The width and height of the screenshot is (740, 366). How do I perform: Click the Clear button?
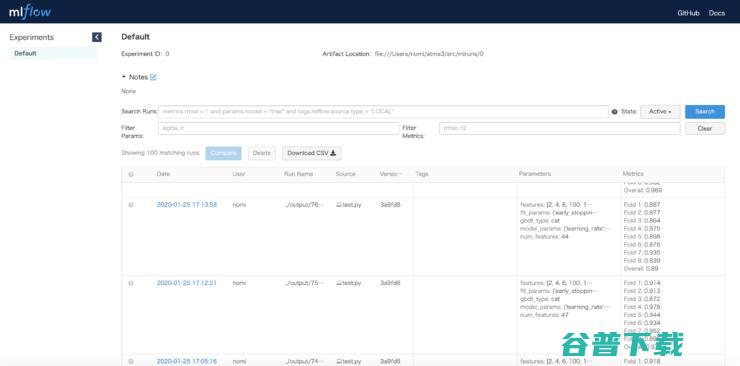coord(705,128)
